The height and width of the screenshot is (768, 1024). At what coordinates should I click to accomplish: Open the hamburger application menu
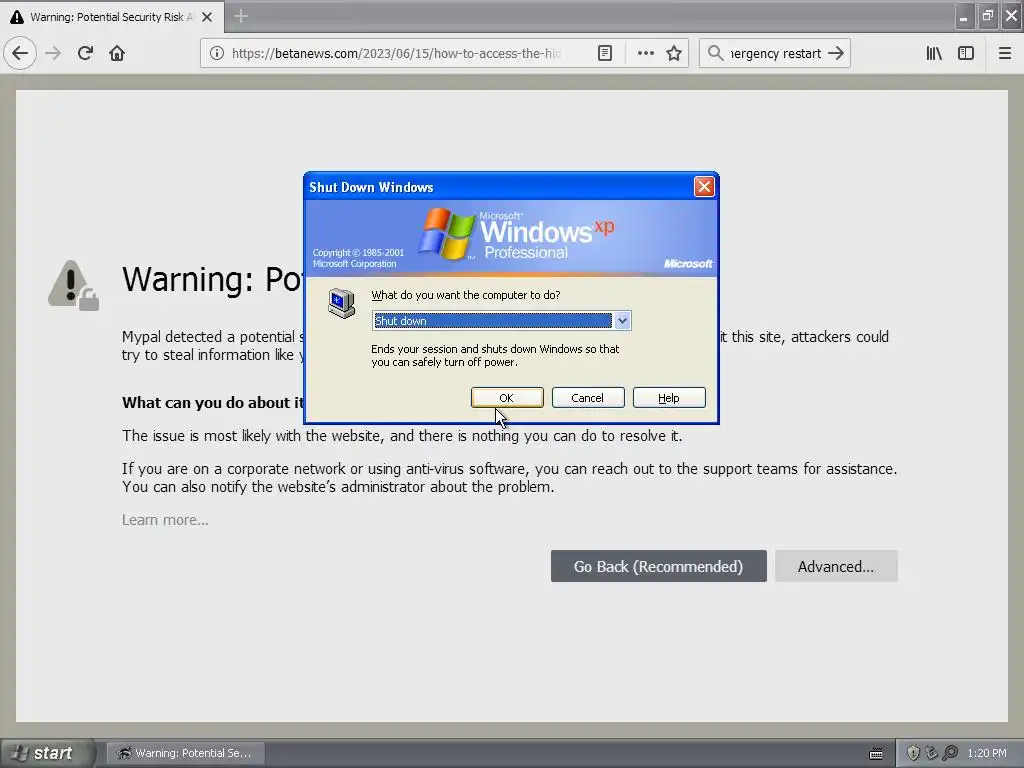coord(1005,54)
